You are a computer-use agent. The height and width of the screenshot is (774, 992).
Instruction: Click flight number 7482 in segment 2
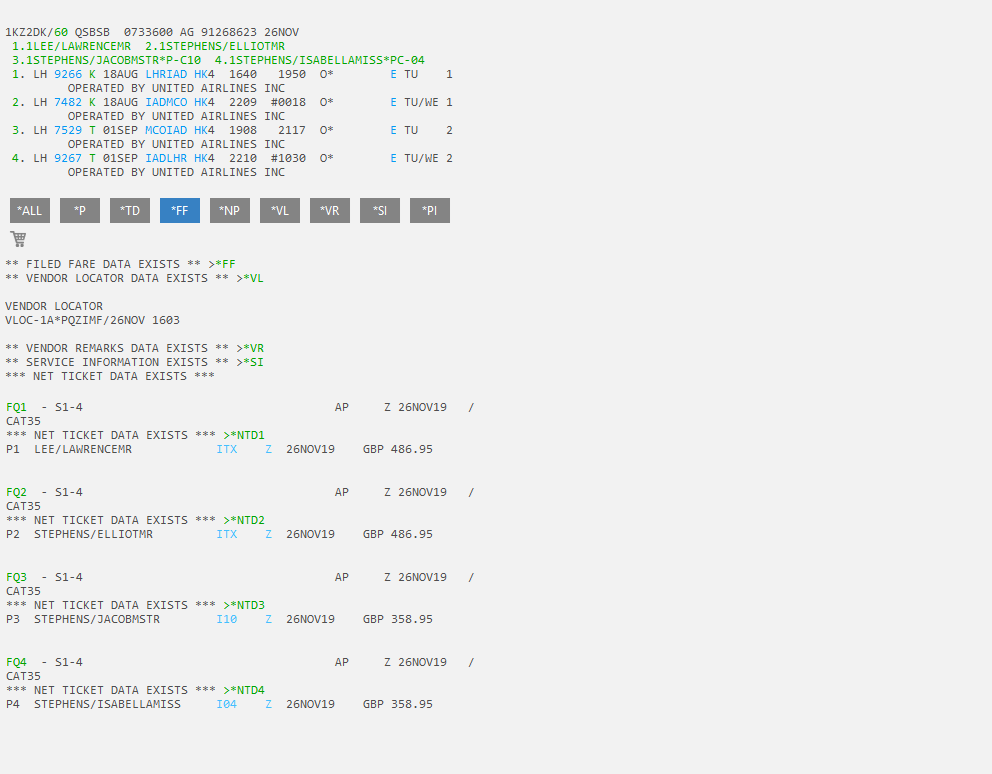coord(68,102)
